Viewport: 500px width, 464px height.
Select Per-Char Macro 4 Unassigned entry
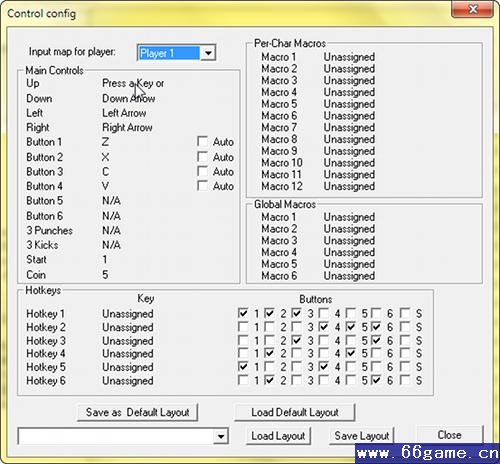click(x=349, y=92)
